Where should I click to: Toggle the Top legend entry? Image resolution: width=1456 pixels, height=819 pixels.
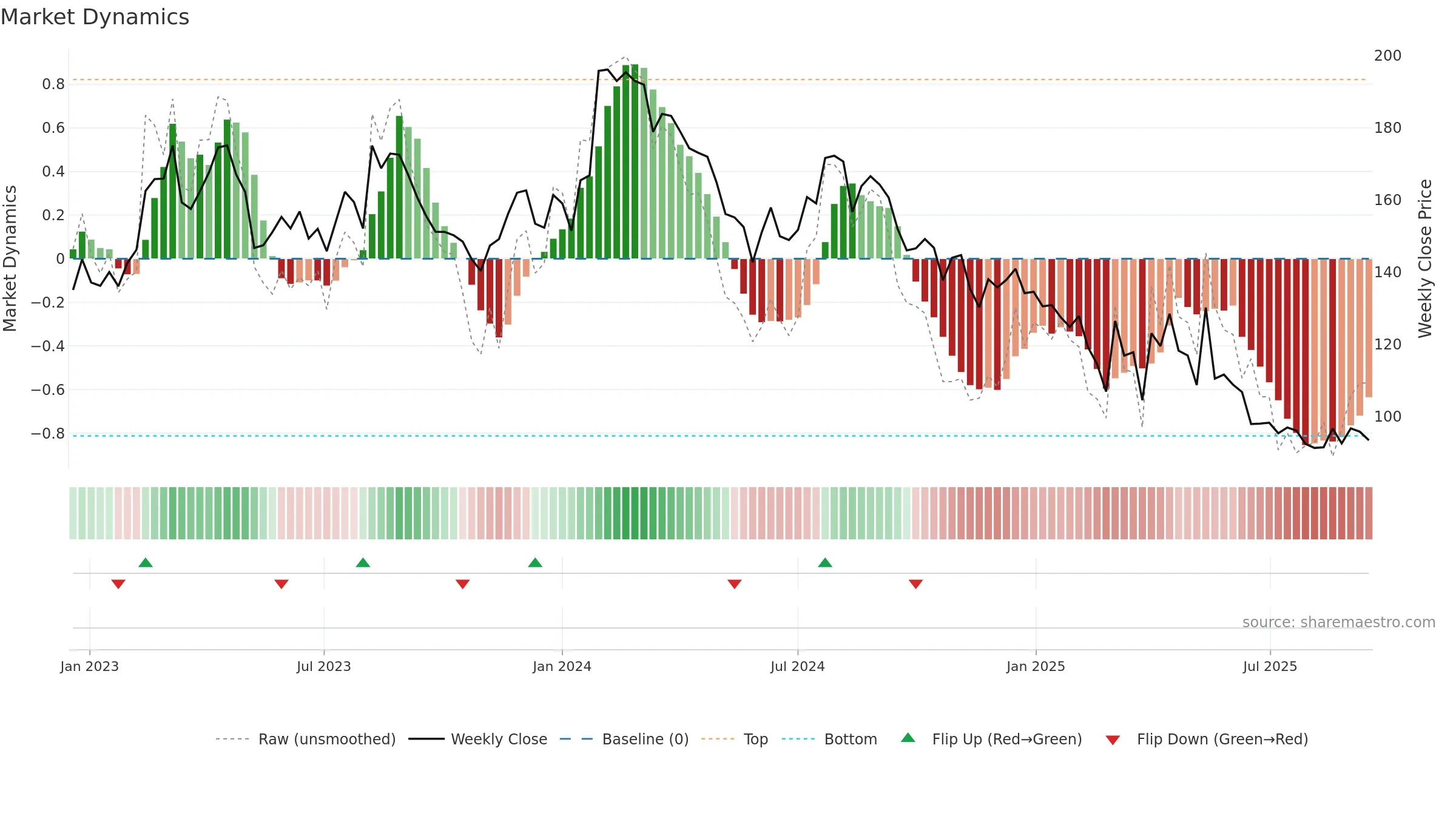click(x=735, y=739)
